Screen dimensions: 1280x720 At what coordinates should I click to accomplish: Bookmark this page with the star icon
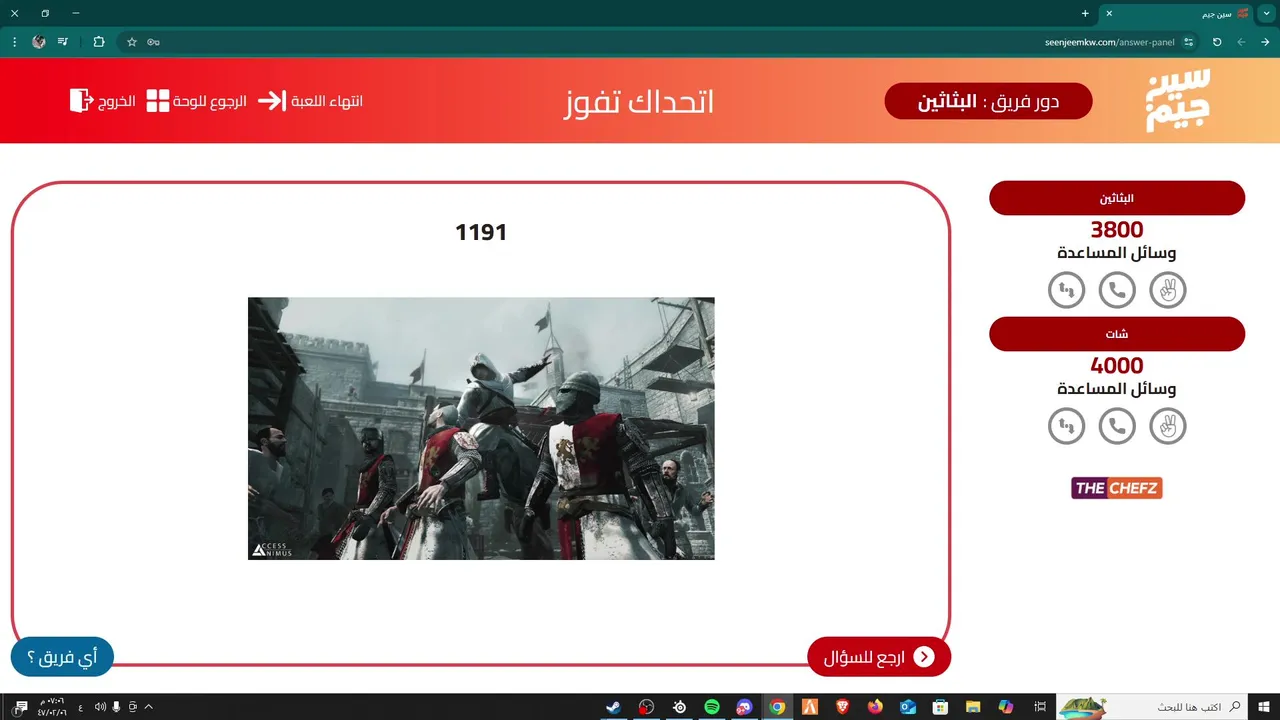tap(131, 42)
